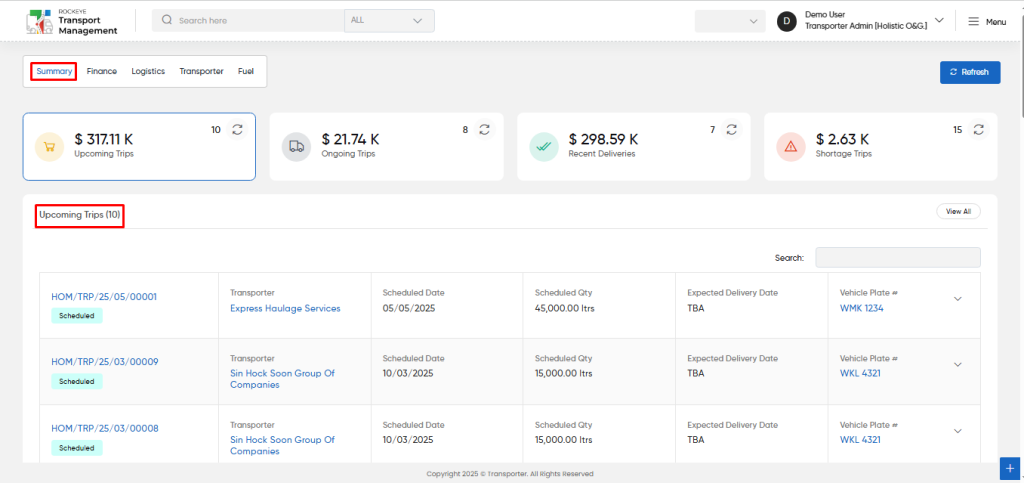Select the Shortage Trips warning icon

791,147
